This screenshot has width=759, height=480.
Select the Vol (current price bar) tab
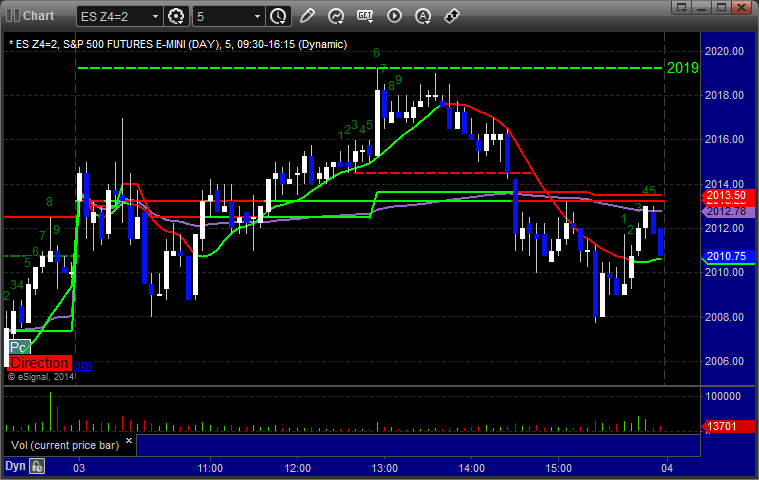[x=65, y=445]
